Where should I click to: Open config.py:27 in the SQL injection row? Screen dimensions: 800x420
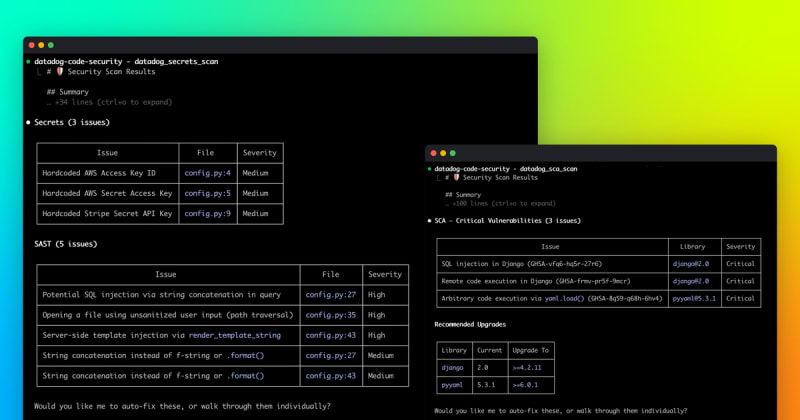point(330,295)
